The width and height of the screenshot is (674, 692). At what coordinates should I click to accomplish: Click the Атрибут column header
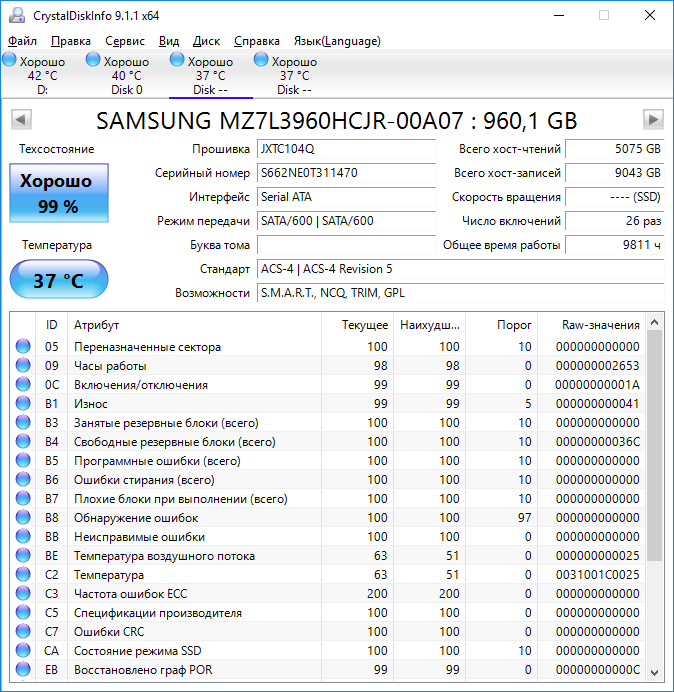pos(194,325)
